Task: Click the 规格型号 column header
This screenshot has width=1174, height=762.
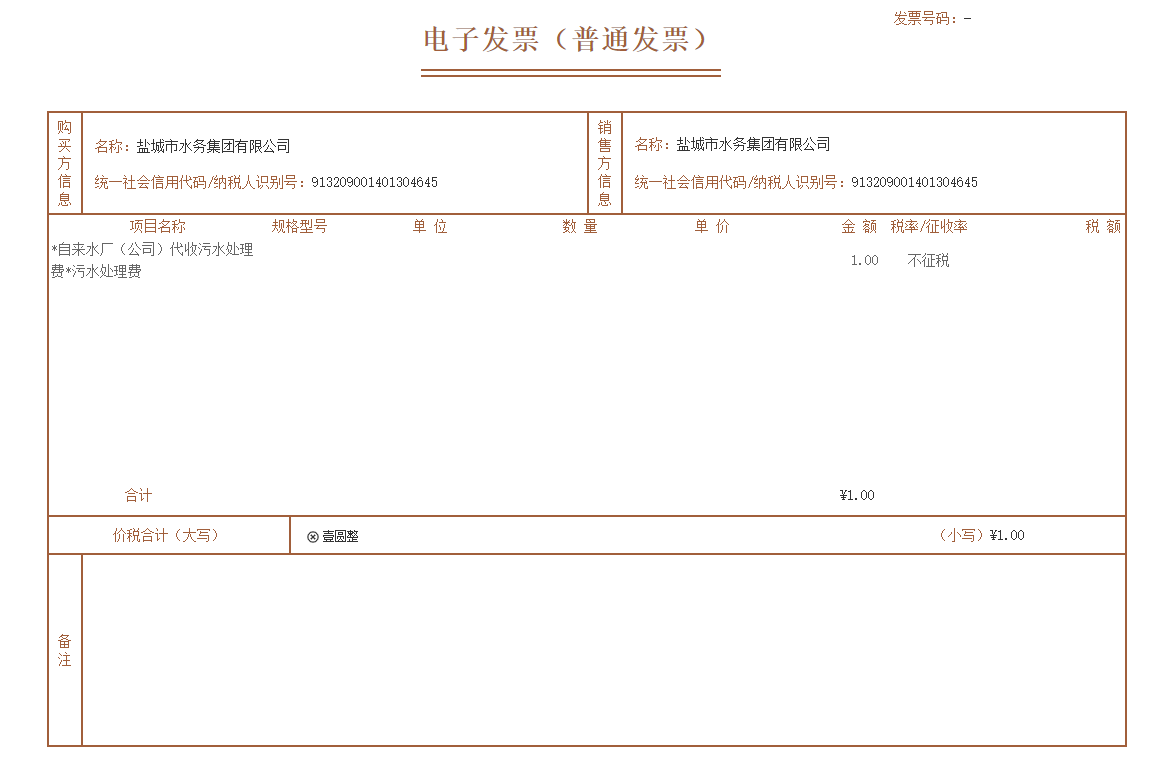Action: pyautogui.click(x=299, y=226)
